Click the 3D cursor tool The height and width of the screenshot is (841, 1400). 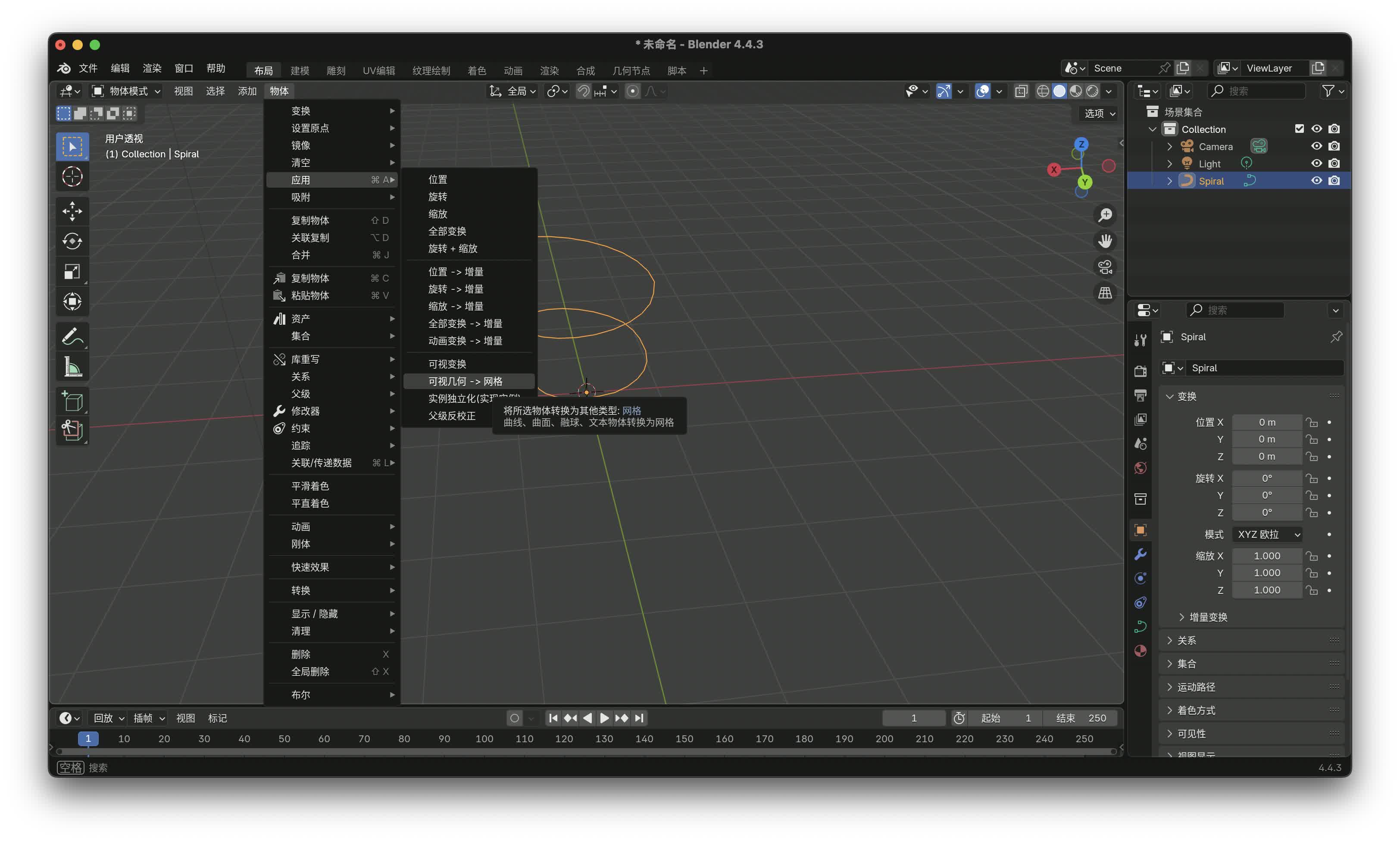[72, 177]
